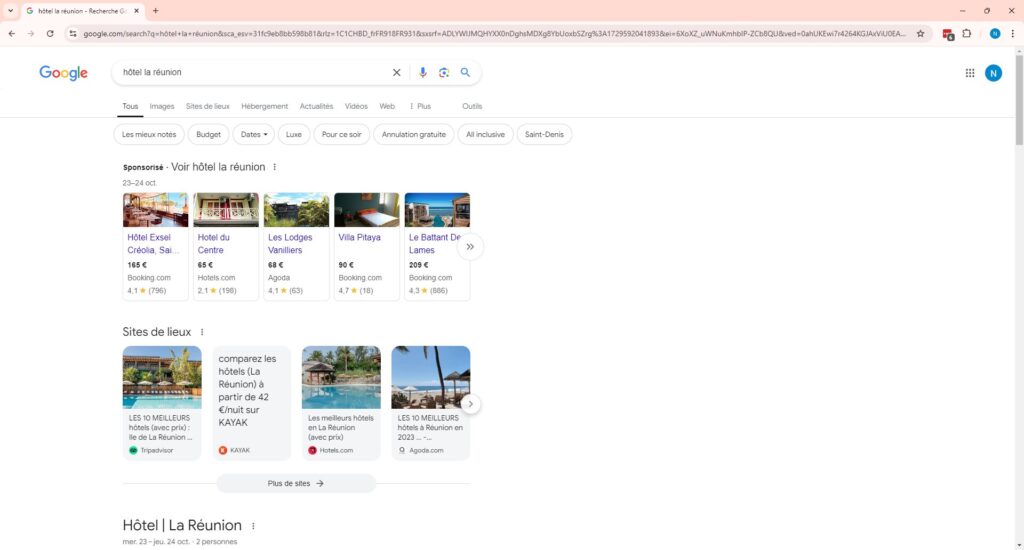Open Google Lens image search icon
The width and height of the screenshot is (1024, 550).
coord(444,73)
